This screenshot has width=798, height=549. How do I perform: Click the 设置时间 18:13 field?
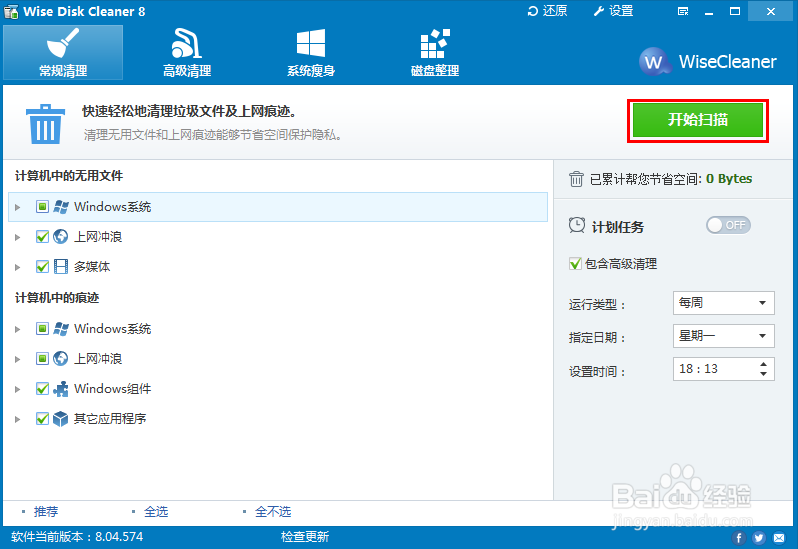[724, 369]
